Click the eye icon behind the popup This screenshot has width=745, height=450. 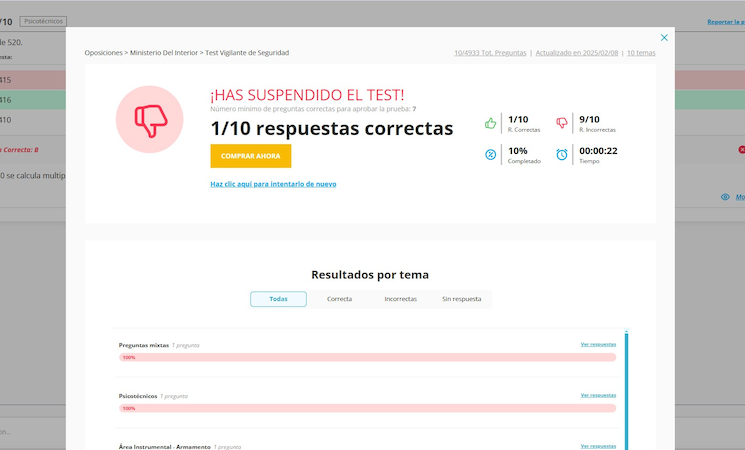click(x=725, y=197)
